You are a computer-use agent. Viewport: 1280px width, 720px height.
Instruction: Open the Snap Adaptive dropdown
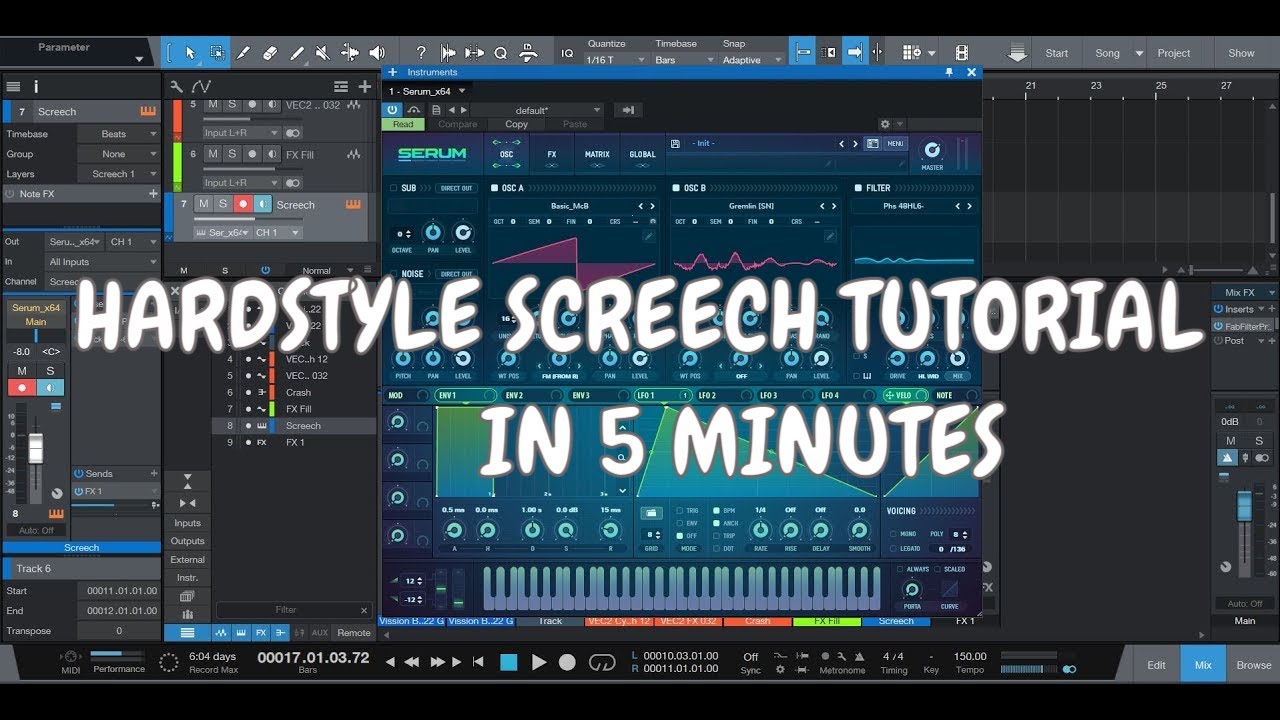[x=750, y=60]
